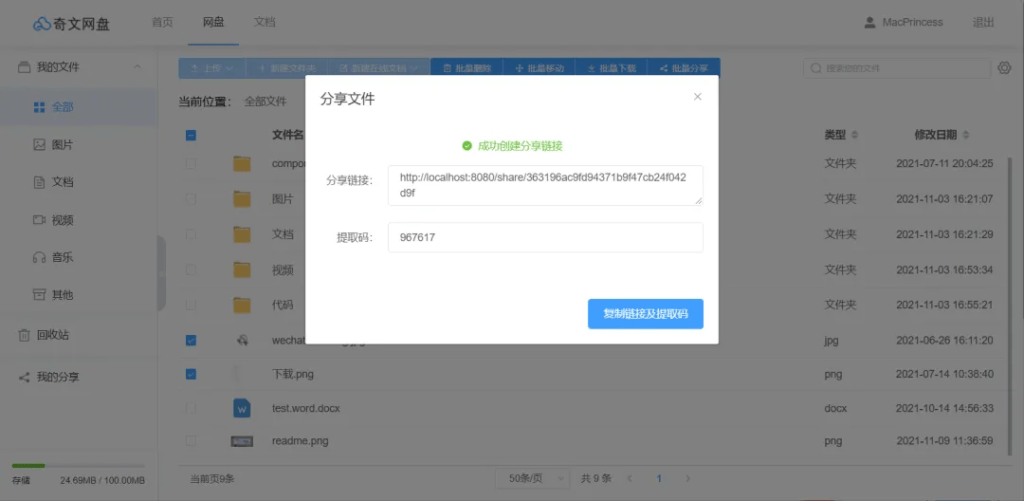Sort by 修改日期 column arrows

pos(965,135)
